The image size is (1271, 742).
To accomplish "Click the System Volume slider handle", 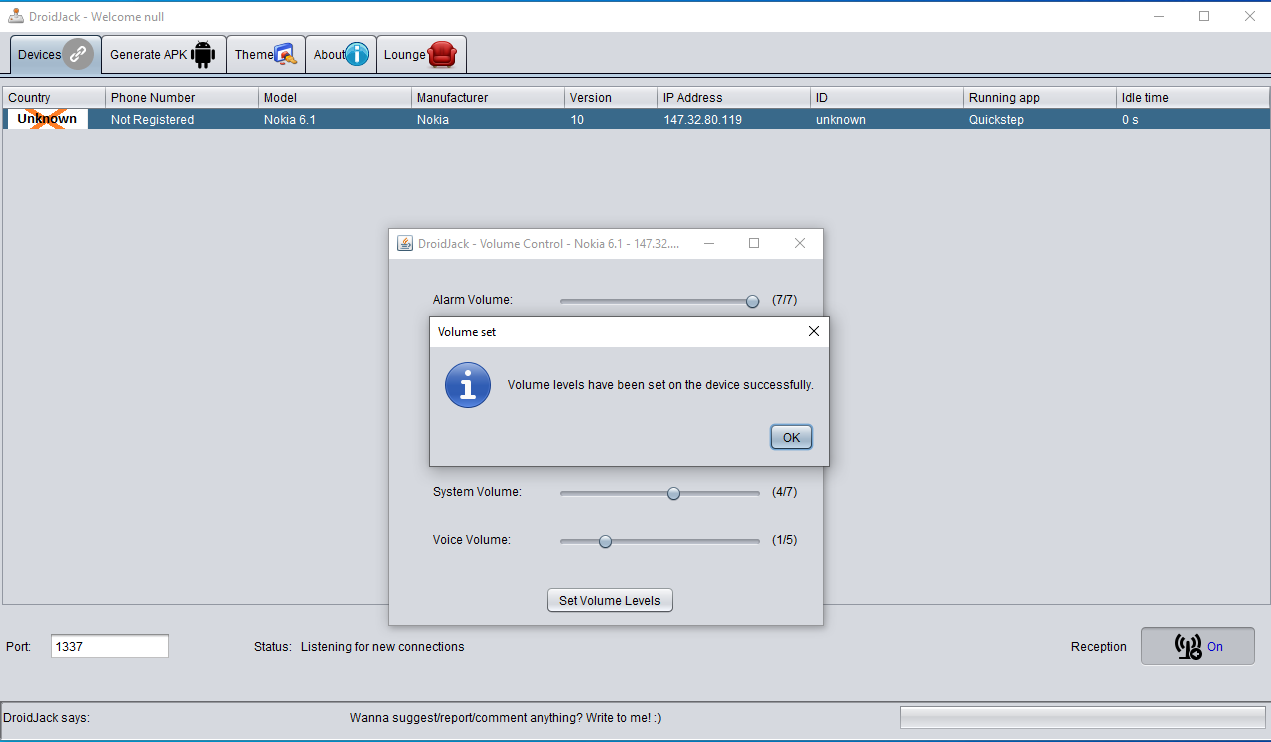I will point(673,493).
